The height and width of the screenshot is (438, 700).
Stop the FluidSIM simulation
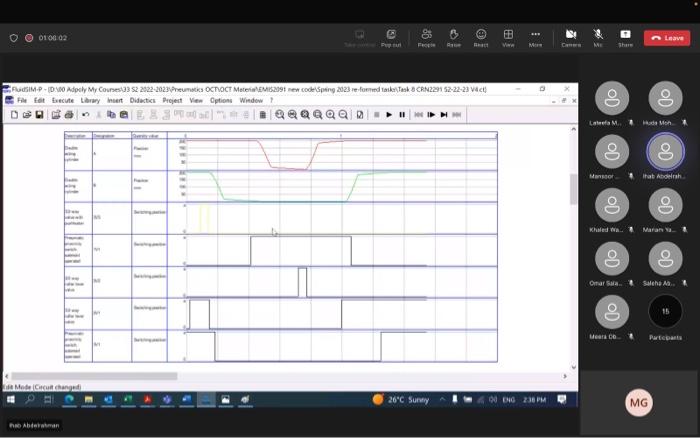point(376,115)
